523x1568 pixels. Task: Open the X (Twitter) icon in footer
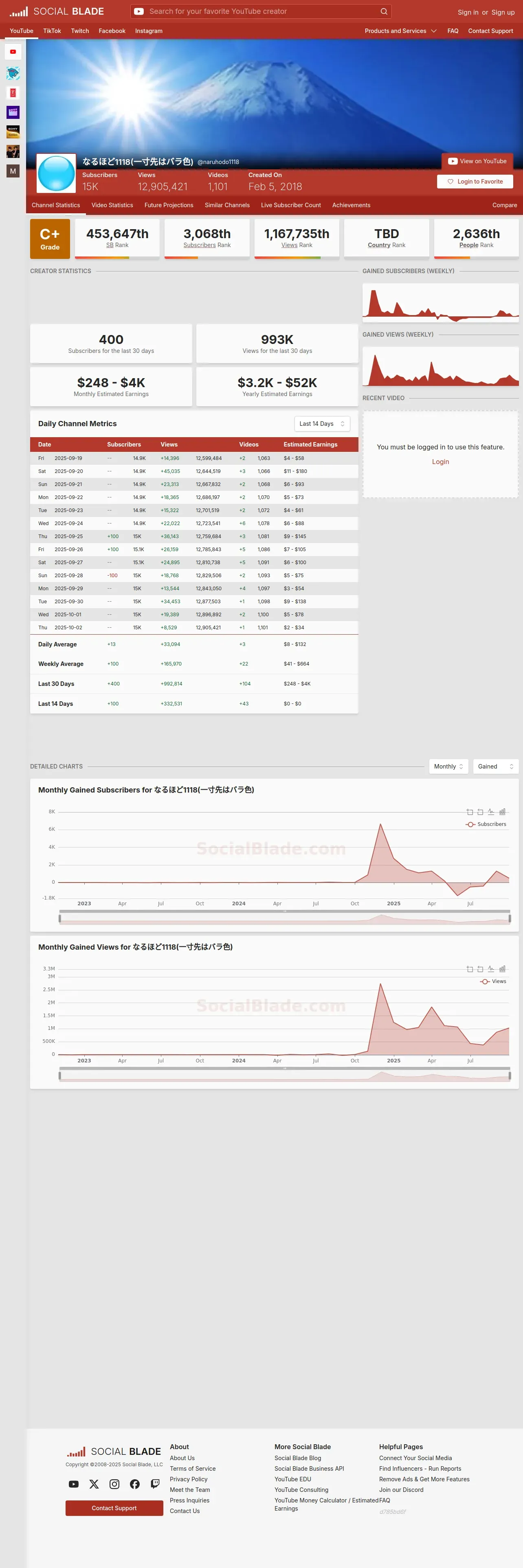pyautogui.click(x=94, y=1484)
